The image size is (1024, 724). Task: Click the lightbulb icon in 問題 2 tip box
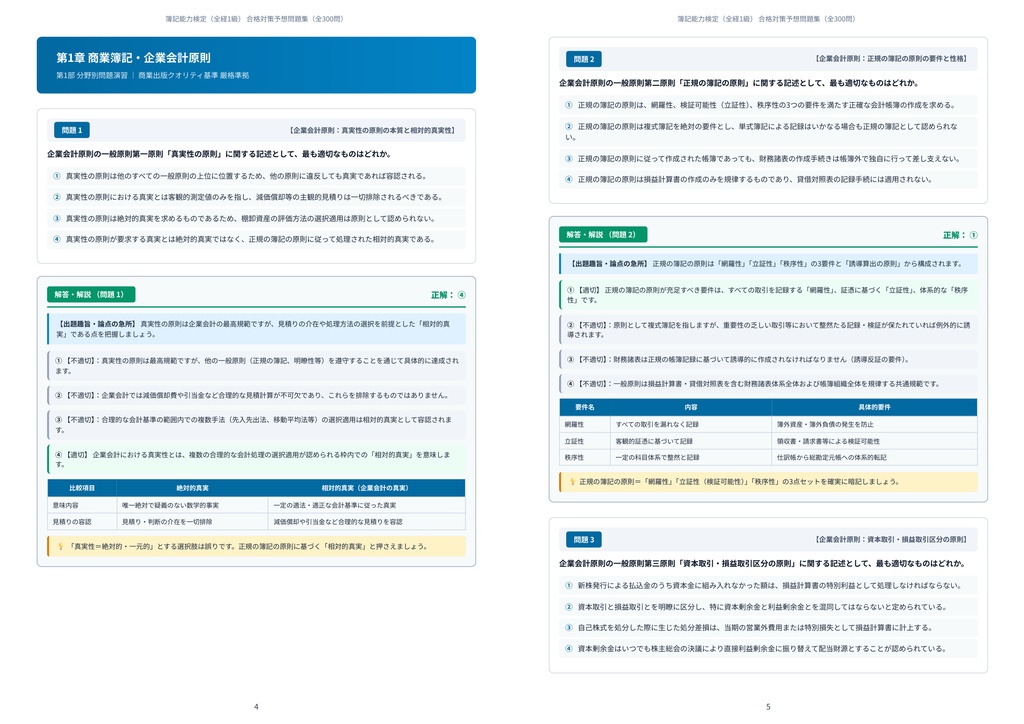(573, 482)
